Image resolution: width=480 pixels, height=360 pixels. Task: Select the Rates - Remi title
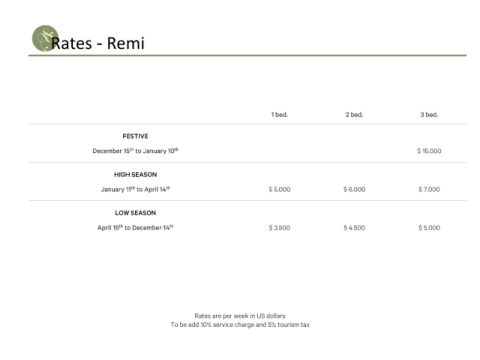(98, 43)
